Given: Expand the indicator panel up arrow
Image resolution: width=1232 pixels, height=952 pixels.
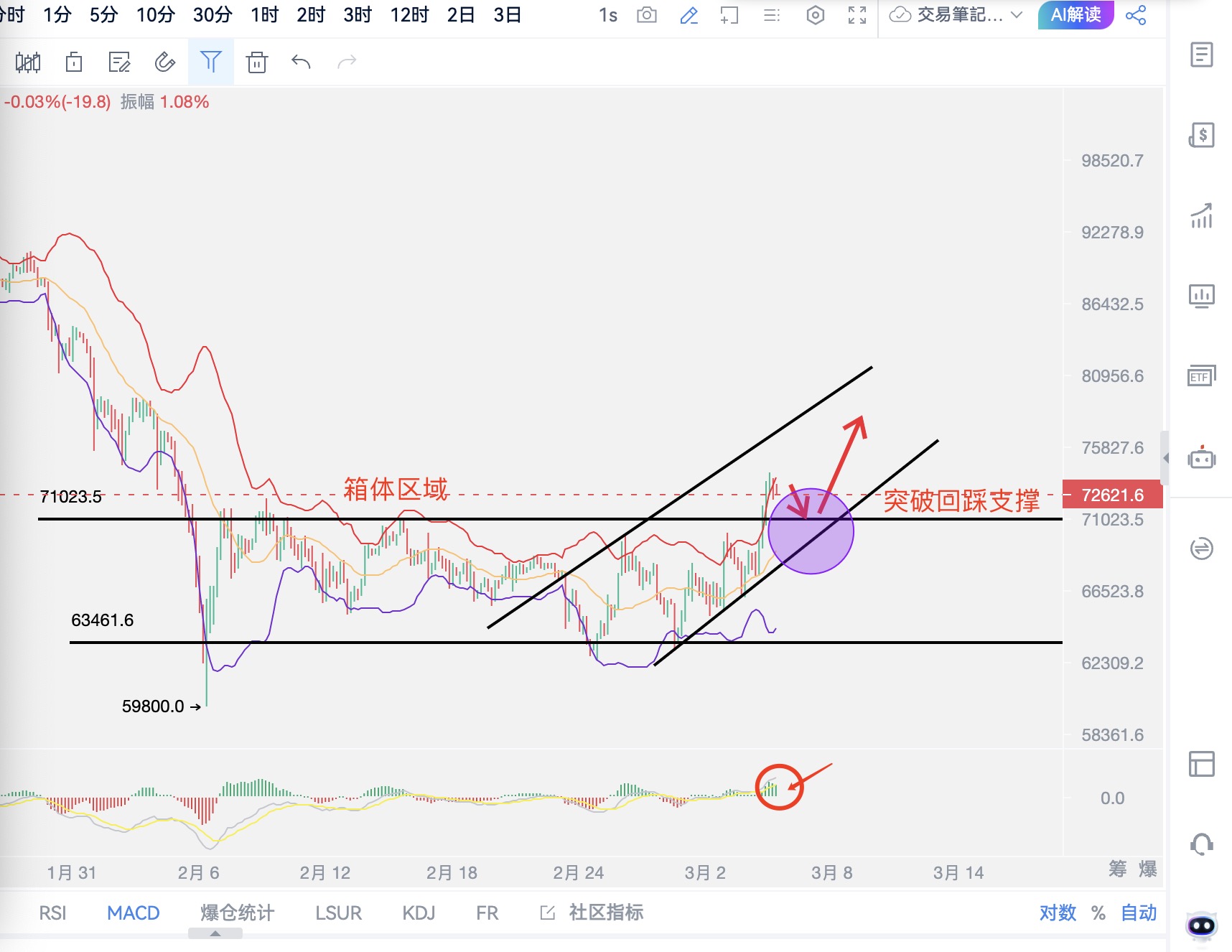Looking at the screenshot, I should point(215,934).
